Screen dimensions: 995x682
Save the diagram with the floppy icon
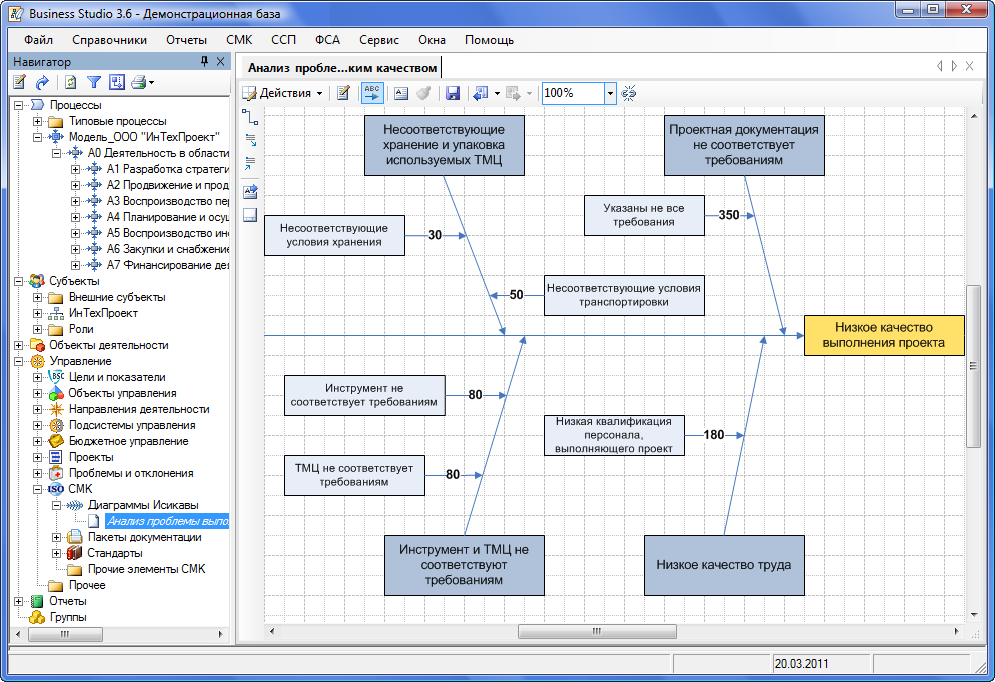(x=452, y=93)
